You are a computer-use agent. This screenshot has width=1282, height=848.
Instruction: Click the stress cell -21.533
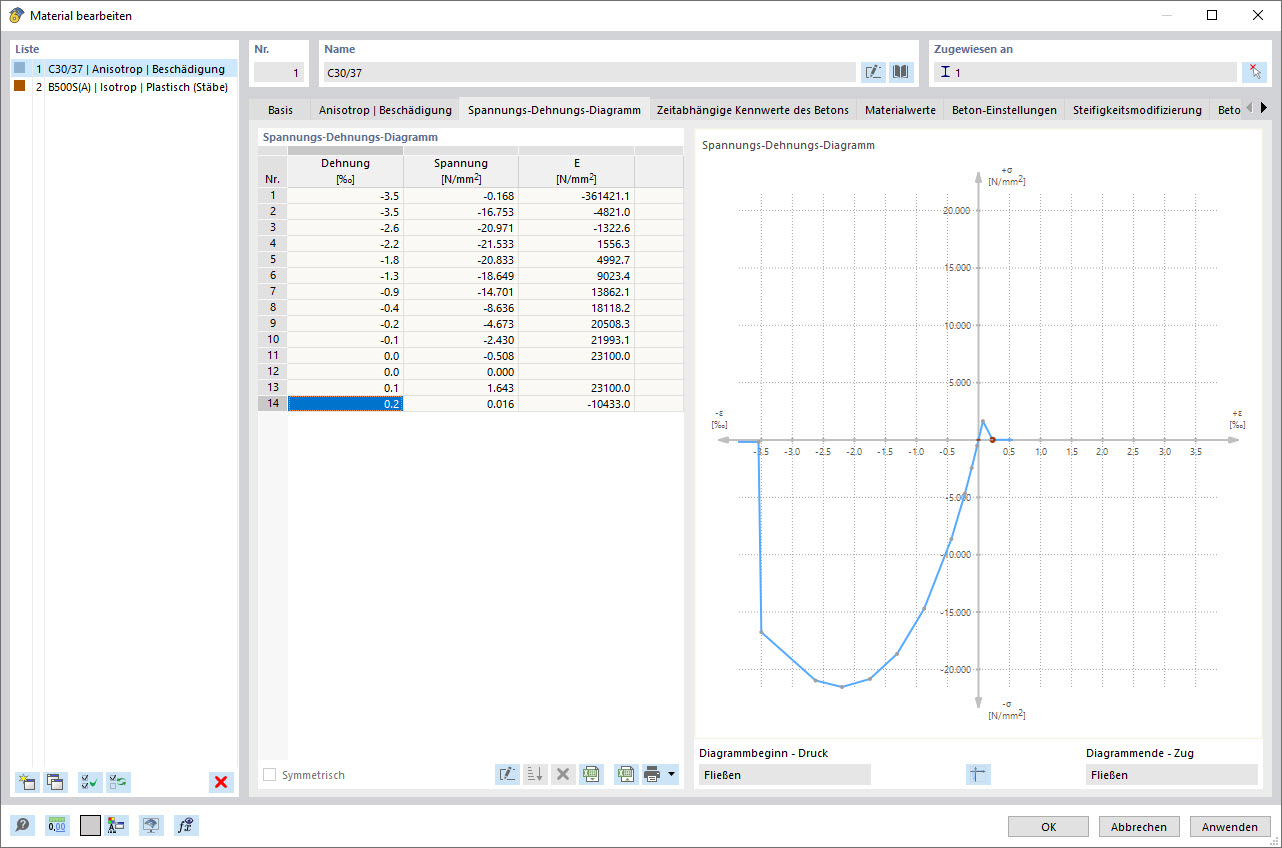tap(461, 243)
